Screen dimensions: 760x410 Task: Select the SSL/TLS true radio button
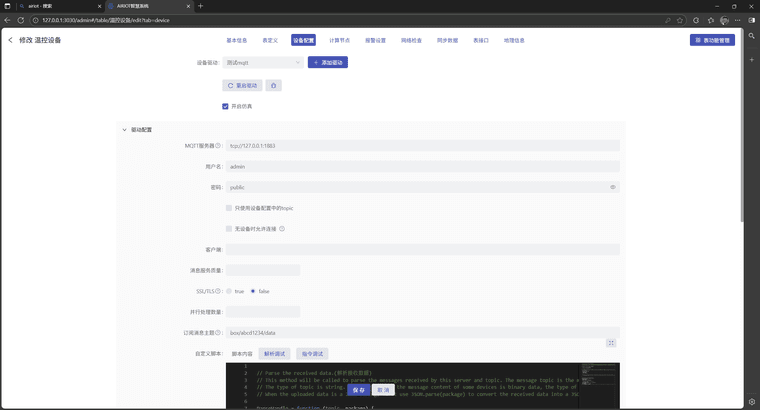pos(229,291)
